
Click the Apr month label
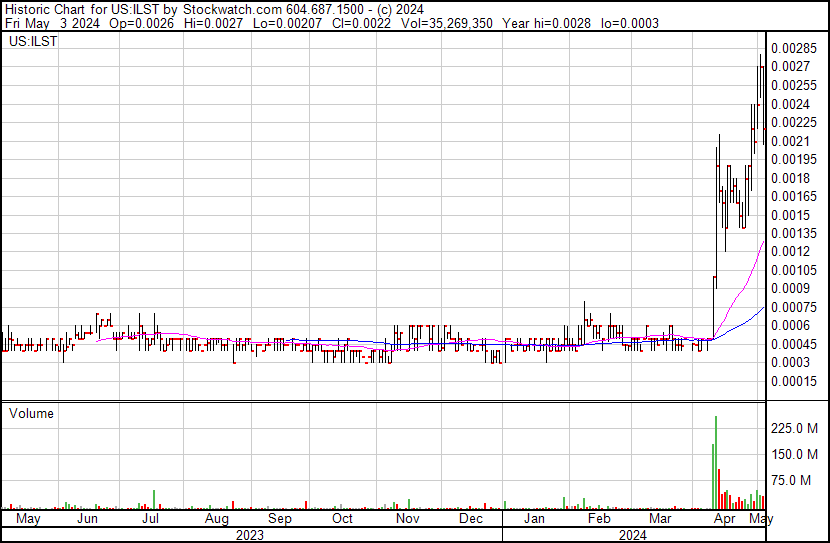(x=724, y=519)
